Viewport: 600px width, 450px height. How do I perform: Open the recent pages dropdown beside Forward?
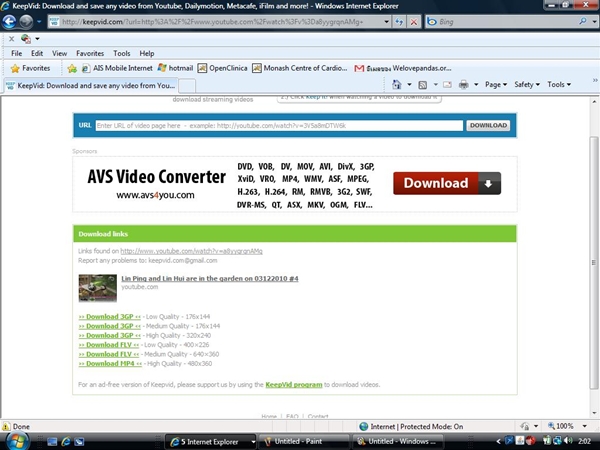pyautogui.click(x=39, y=22)
